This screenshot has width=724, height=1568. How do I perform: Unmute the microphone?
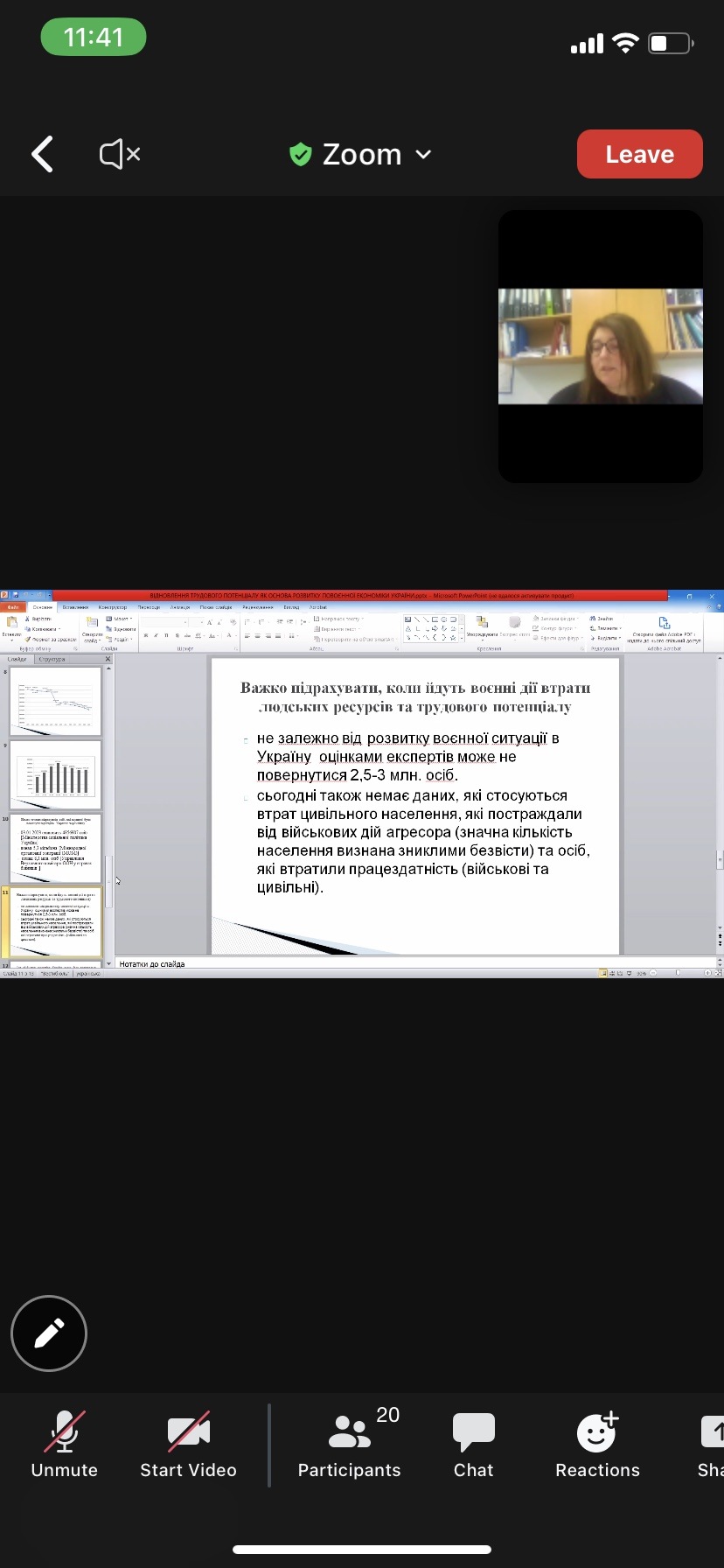coord(65,1444)
